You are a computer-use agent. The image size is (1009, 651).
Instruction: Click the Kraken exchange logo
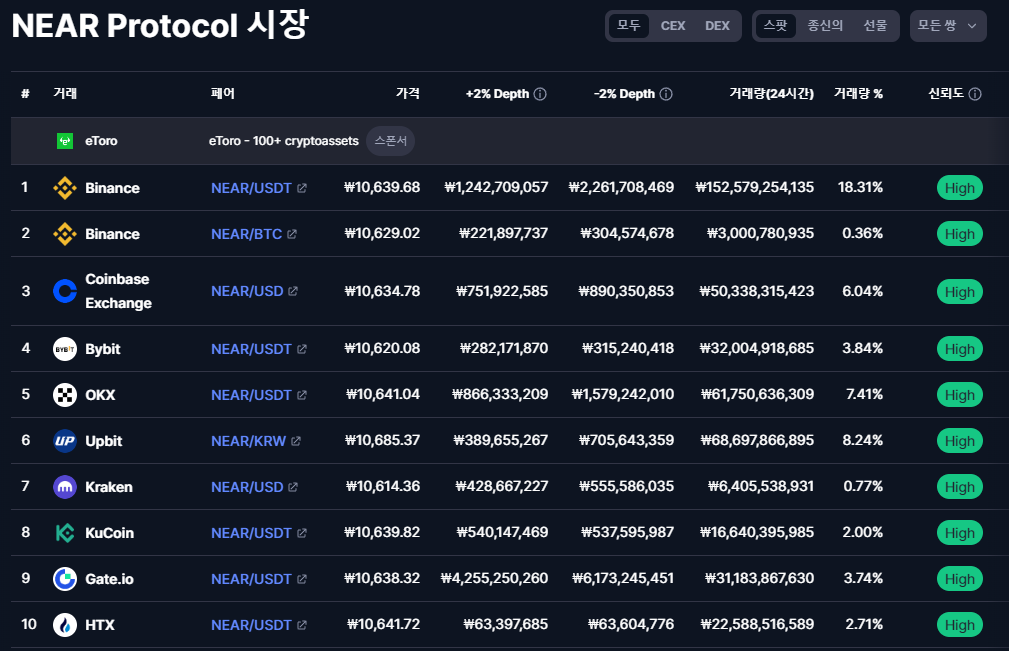click(65, 487)
